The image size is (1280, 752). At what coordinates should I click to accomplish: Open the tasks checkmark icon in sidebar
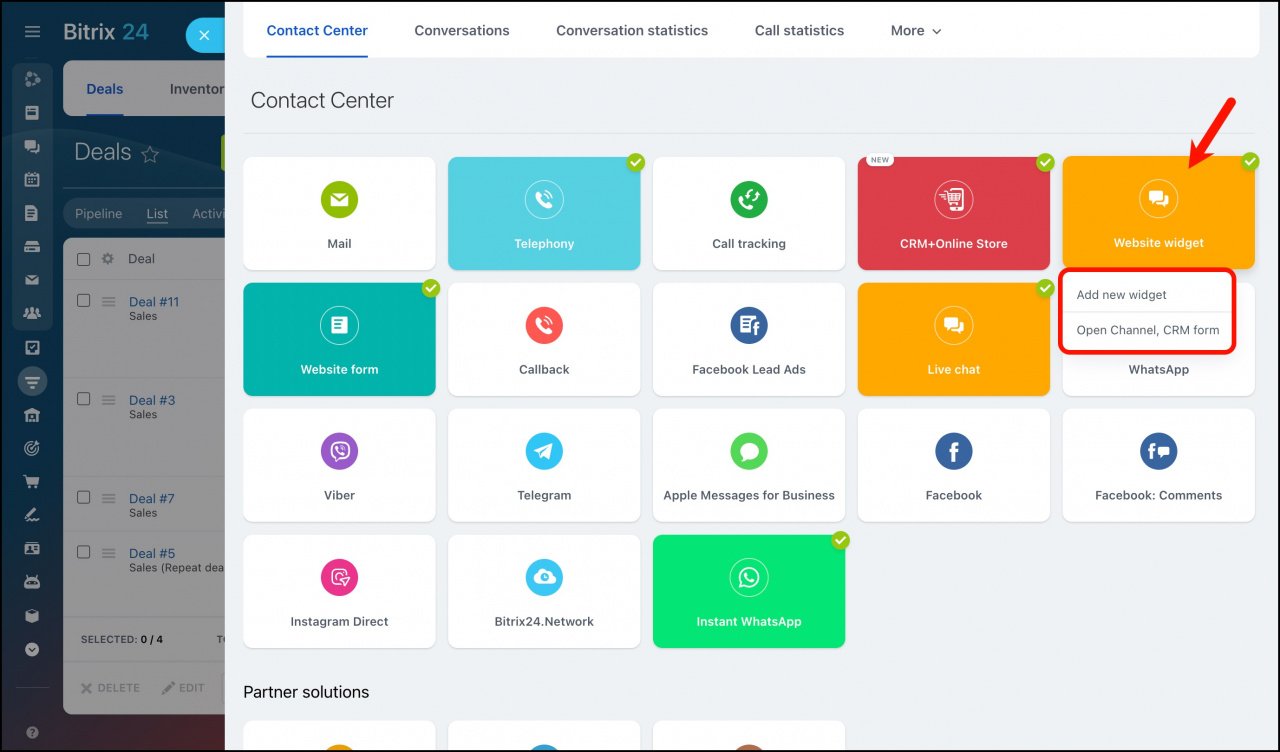click(32, 348)
